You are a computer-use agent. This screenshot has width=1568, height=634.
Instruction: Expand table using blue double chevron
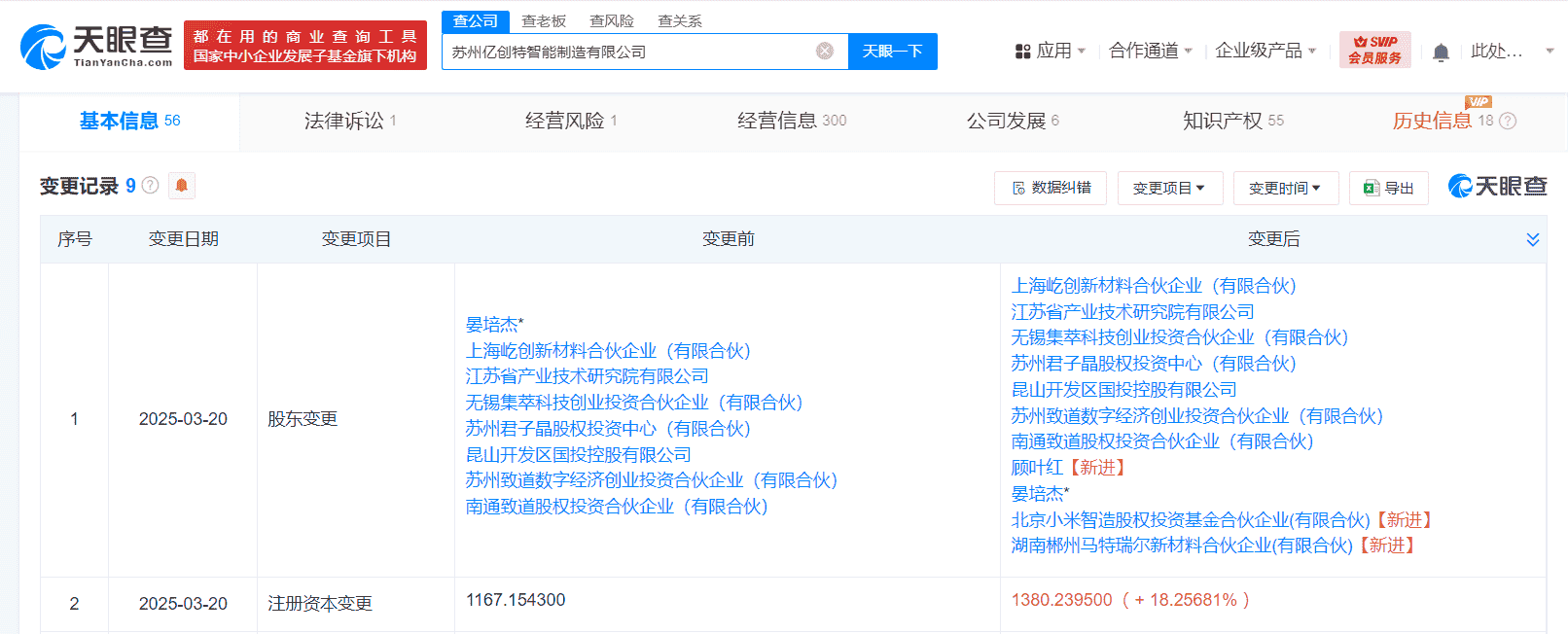1532,239
